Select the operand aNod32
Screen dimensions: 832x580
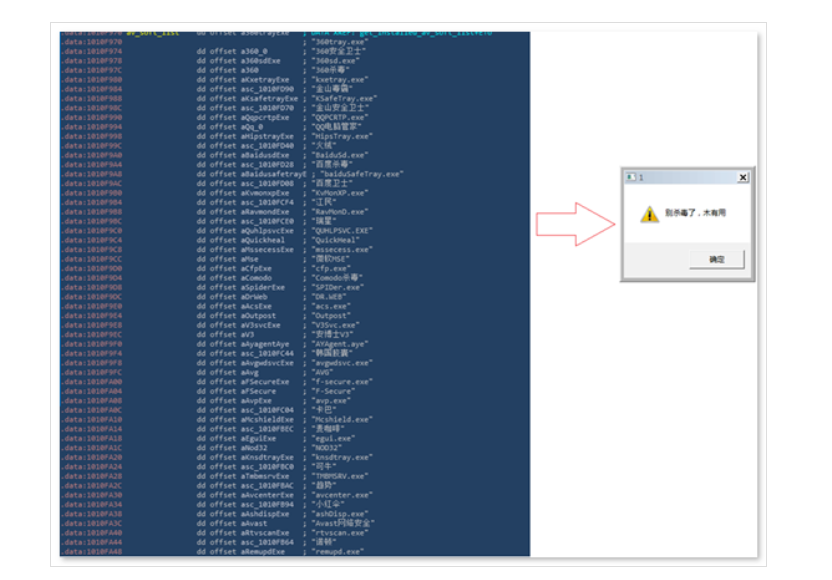coord(254,448)
